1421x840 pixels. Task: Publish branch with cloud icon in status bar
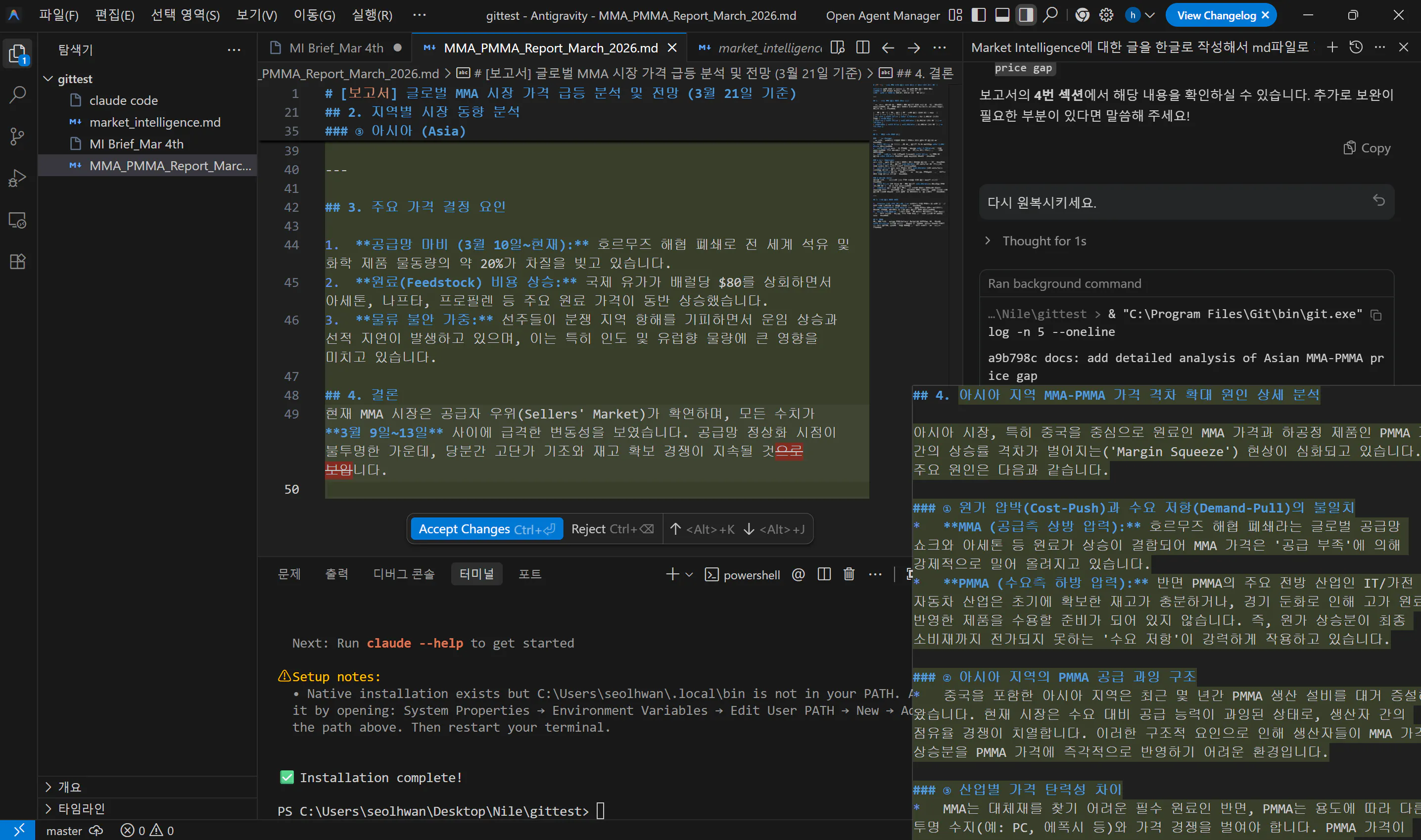click(97, 831)
